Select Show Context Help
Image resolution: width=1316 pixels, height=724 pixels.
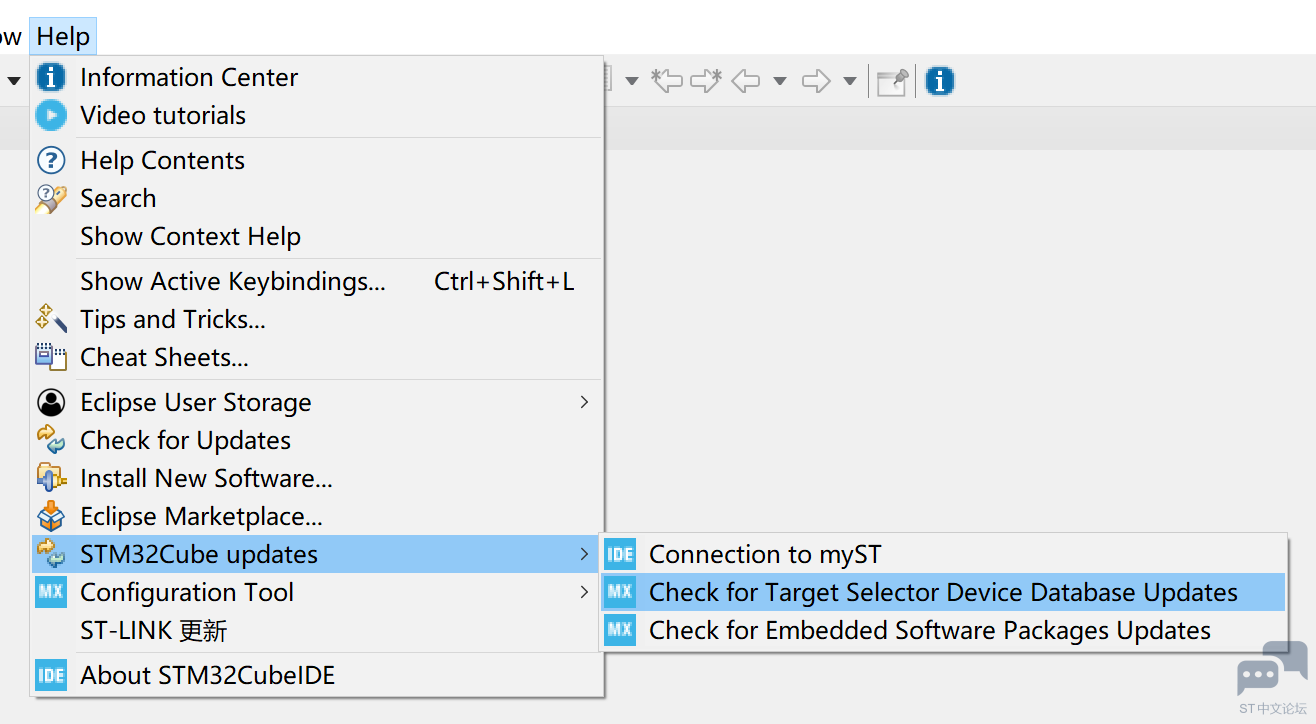[317, 236]
